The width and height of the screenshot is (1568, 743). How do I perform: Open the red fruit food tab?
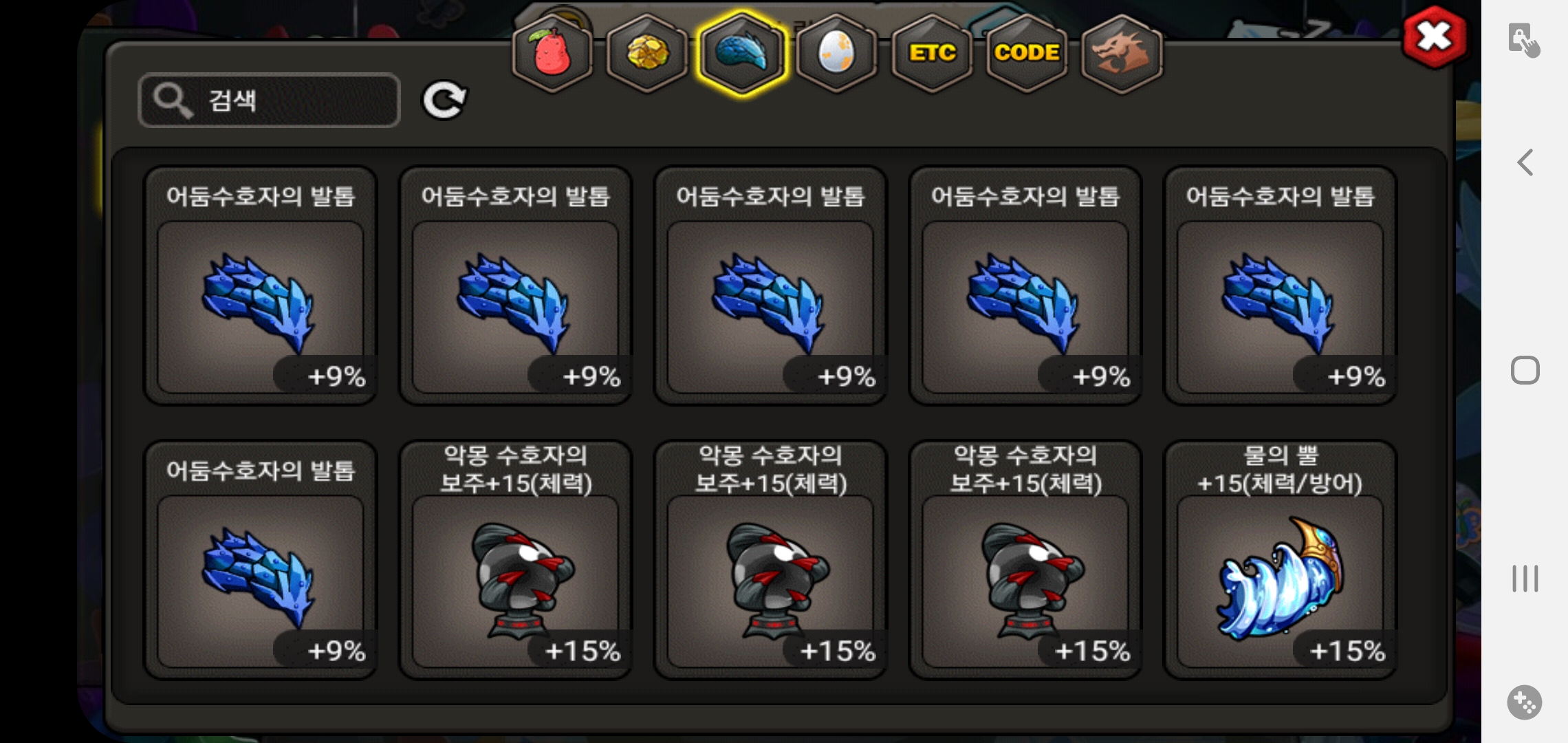pos(552,53)
